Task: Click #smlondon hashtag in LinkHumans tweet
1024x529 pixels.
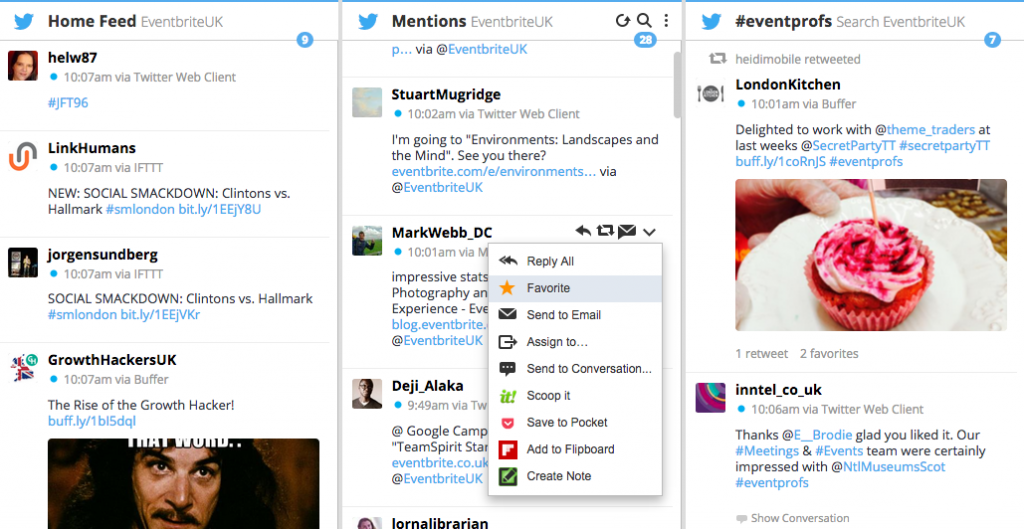Action: click(140, 209)
